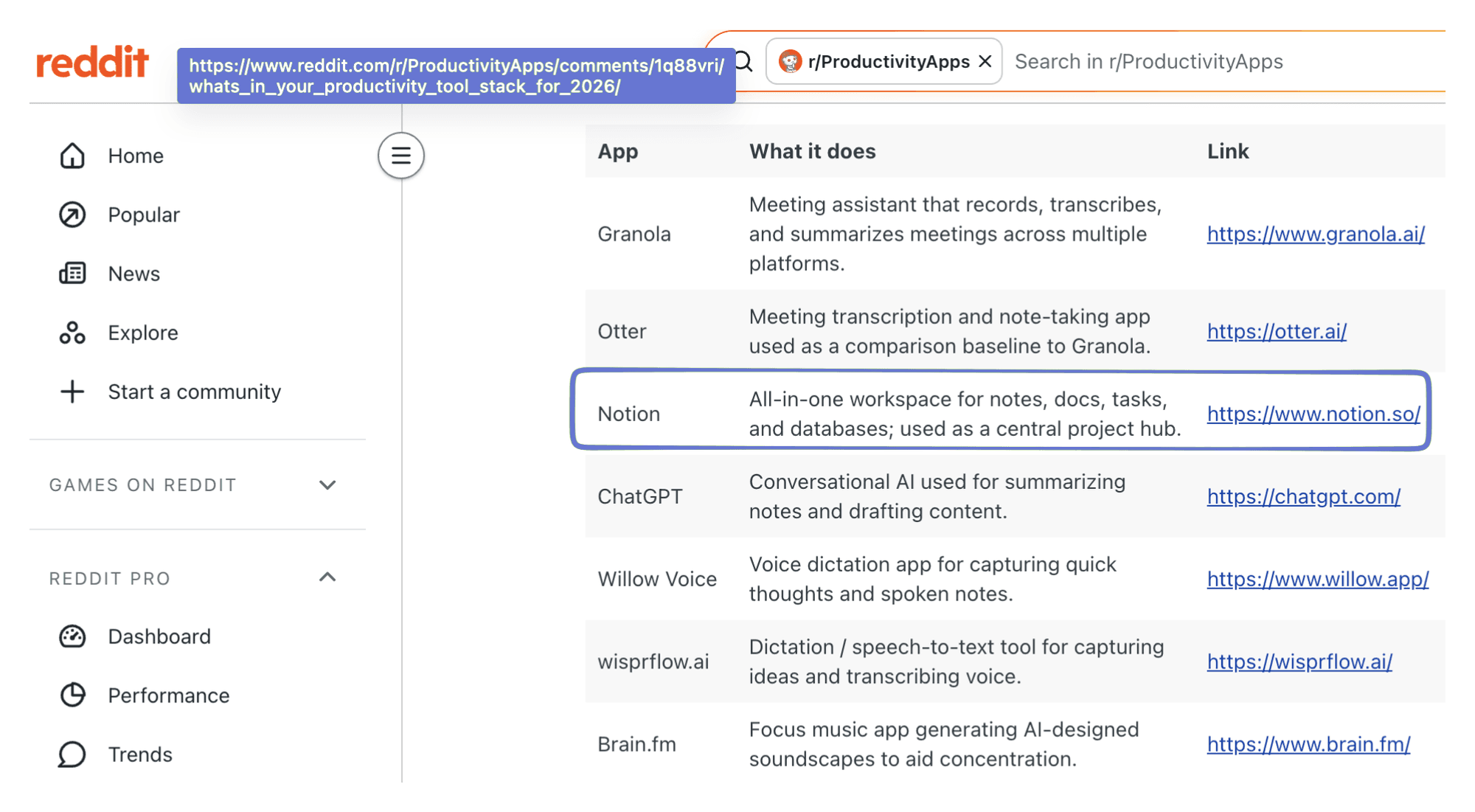1475x812 pixels.
Task: Click the Brain.fm app name cell
Action: click(636, 744)
